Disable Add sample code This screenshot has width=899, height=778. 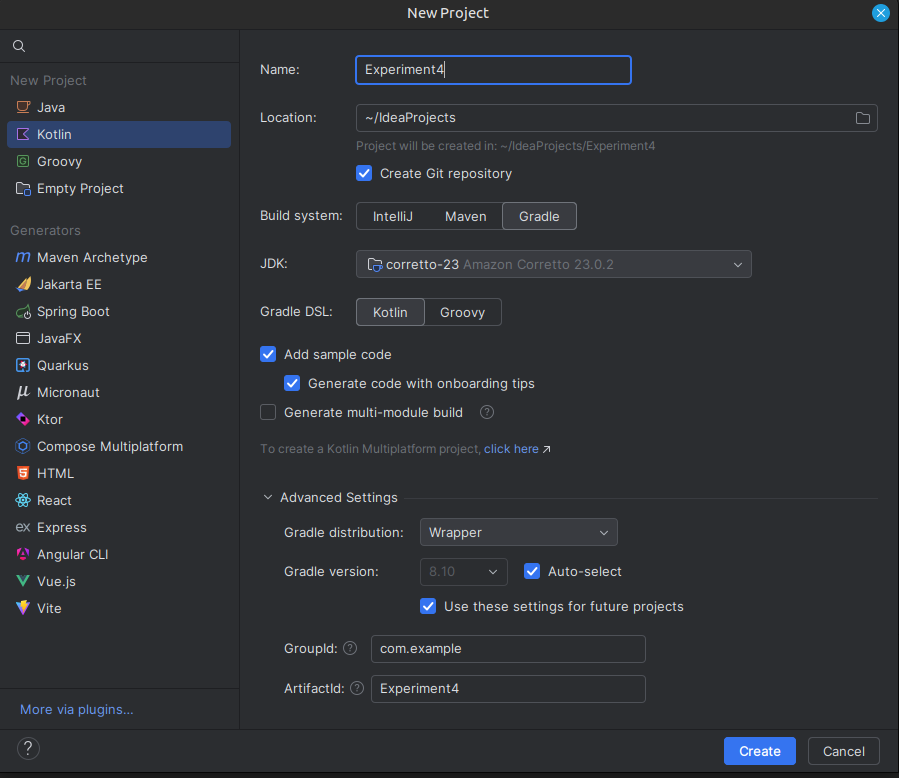(x=268, y=354)
